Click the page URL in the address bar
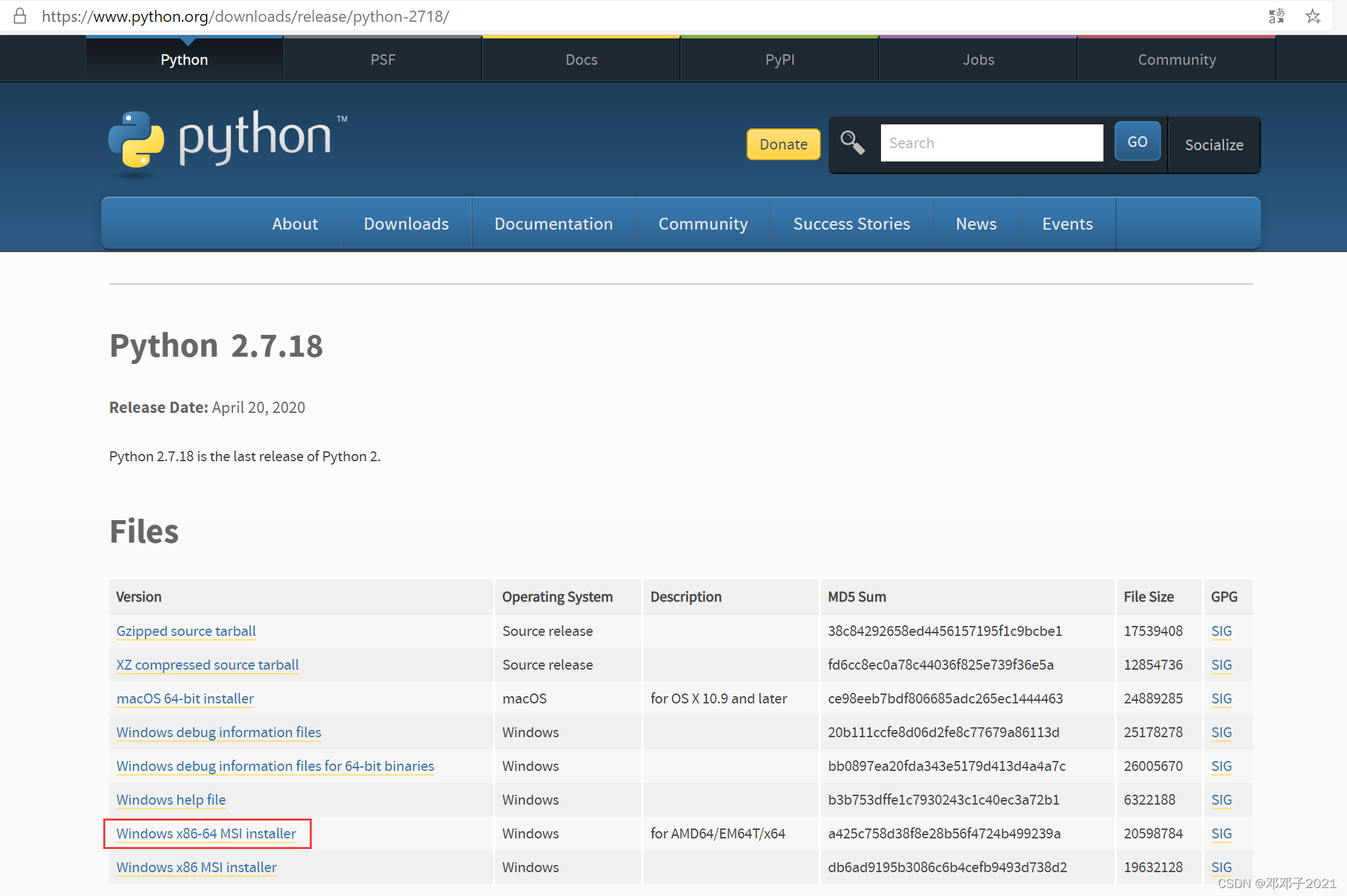The width and height of the screenshot is (1347, 896). pyautogui.click(x=246, y=16)
